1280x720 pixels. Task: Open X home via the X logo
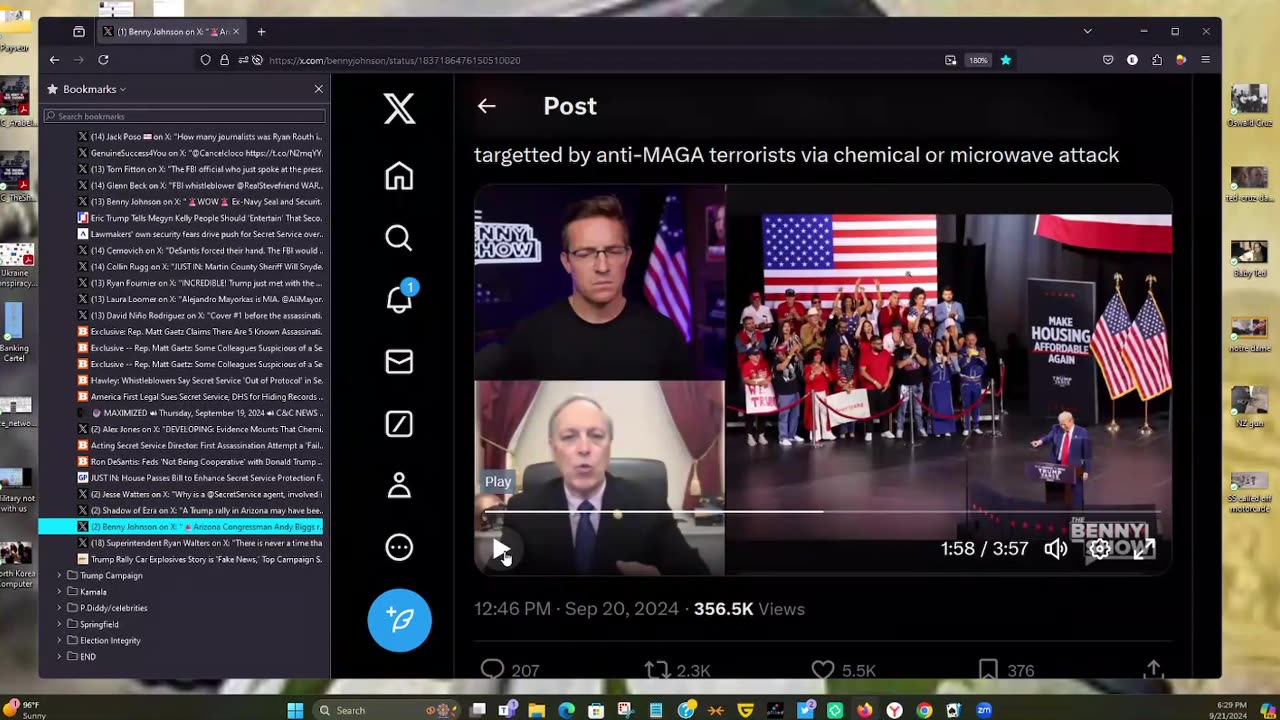pyautogui.click(x=399, y=108)
